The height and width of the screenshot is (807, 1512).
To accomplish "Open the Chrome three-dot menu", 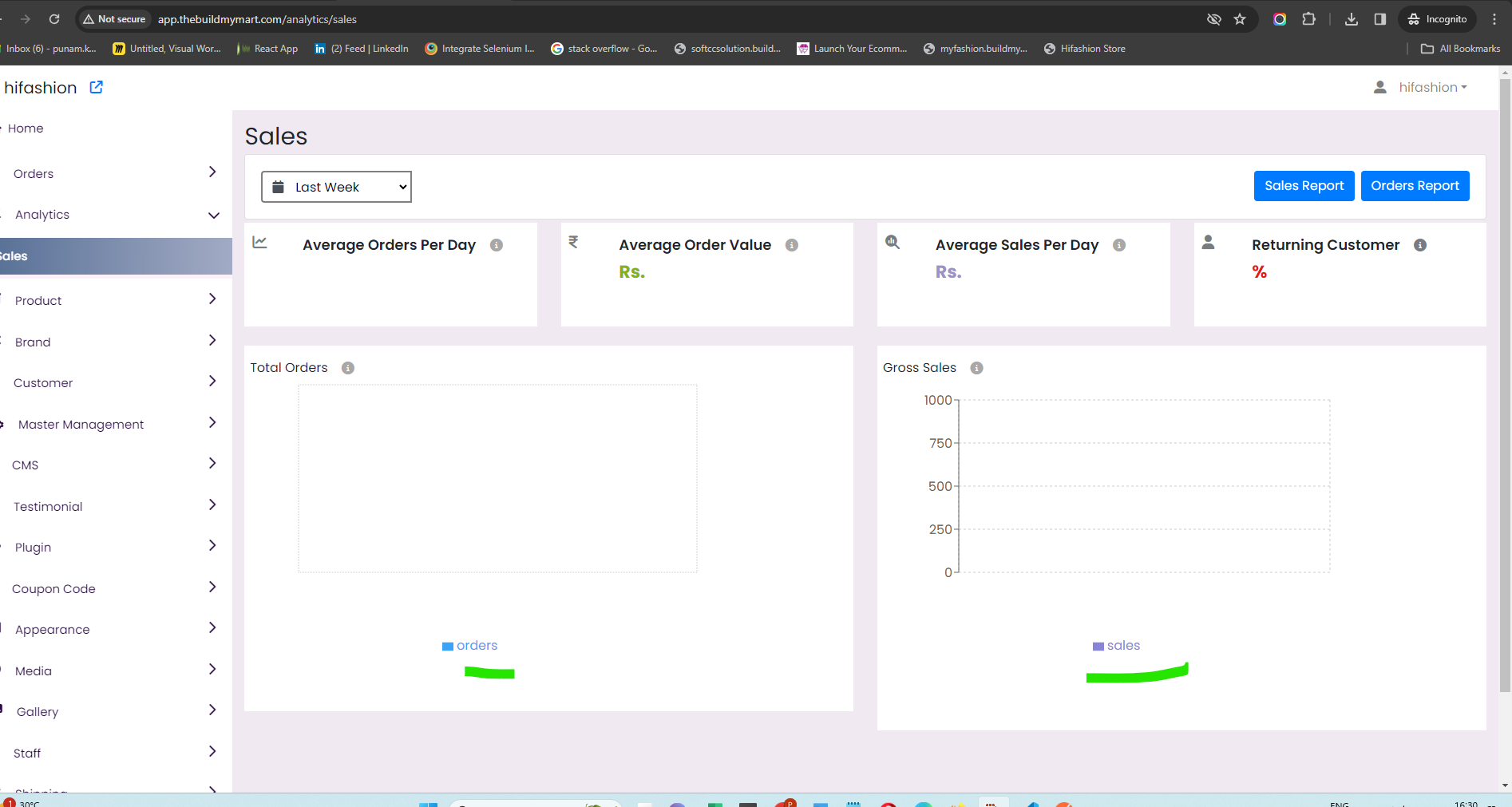I will coord(1495,19).
